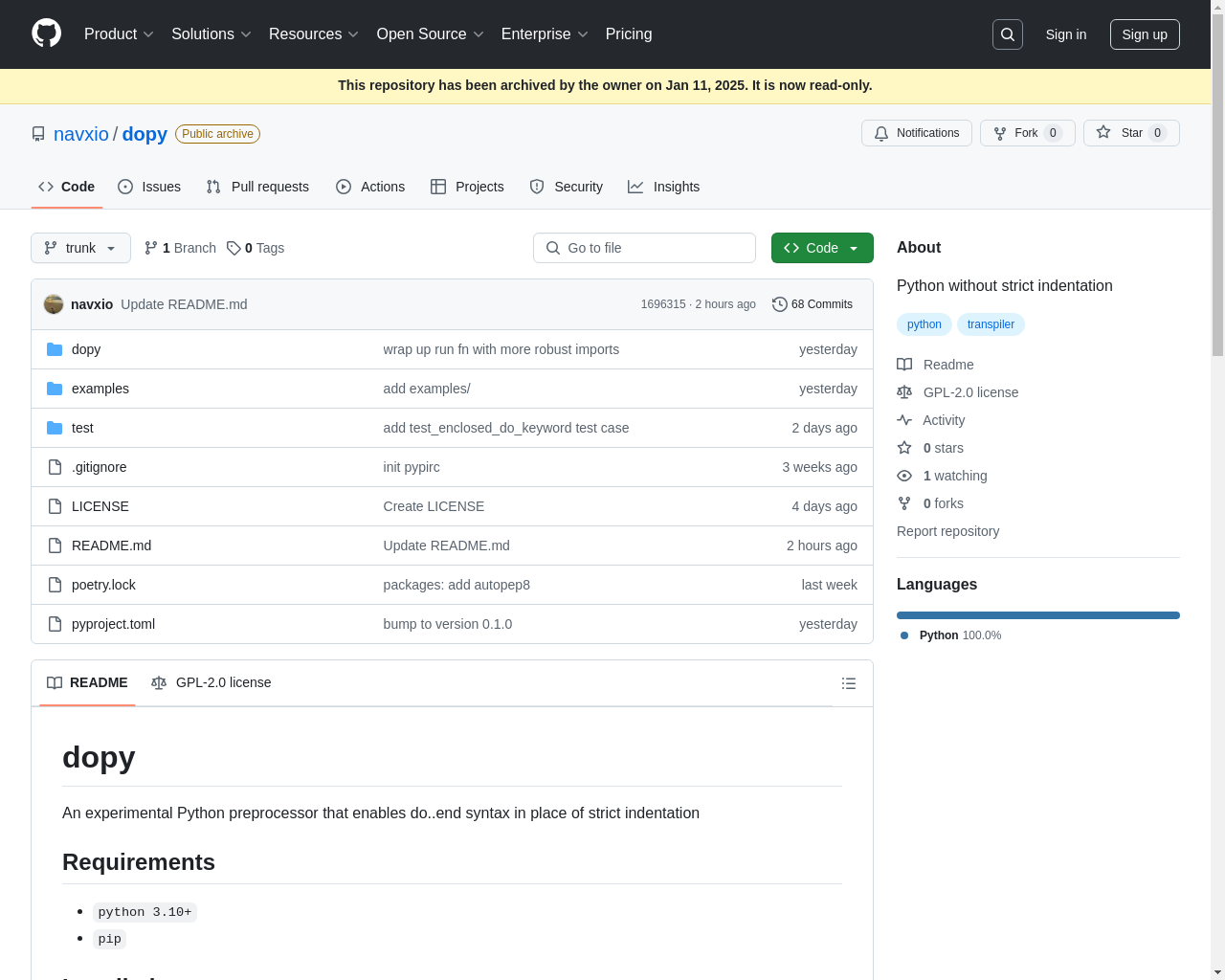View the 68 Commits link

[813, 304]
